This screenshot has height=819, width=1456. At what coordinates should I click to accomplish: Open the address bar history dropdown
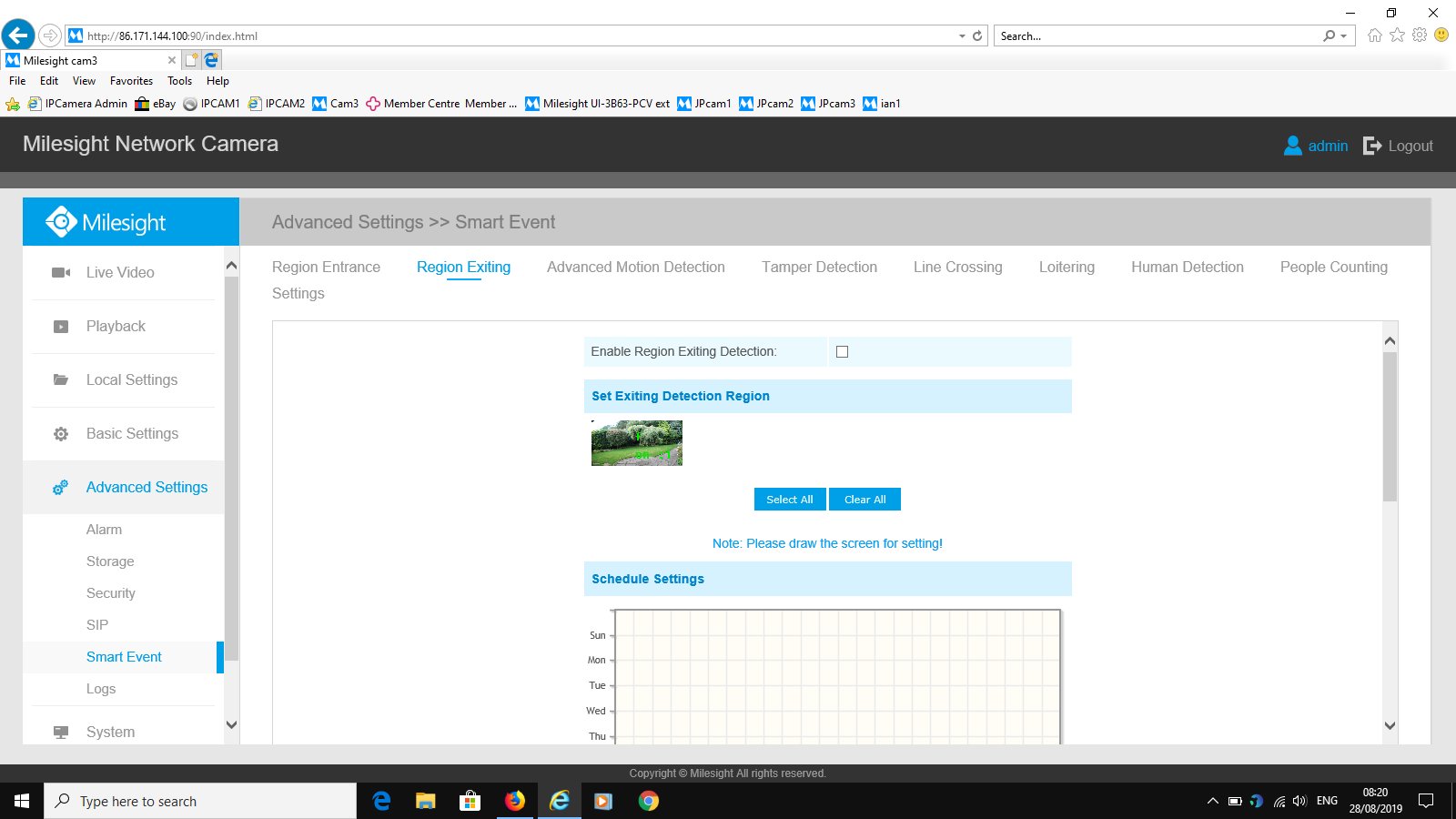pos(962,36)
